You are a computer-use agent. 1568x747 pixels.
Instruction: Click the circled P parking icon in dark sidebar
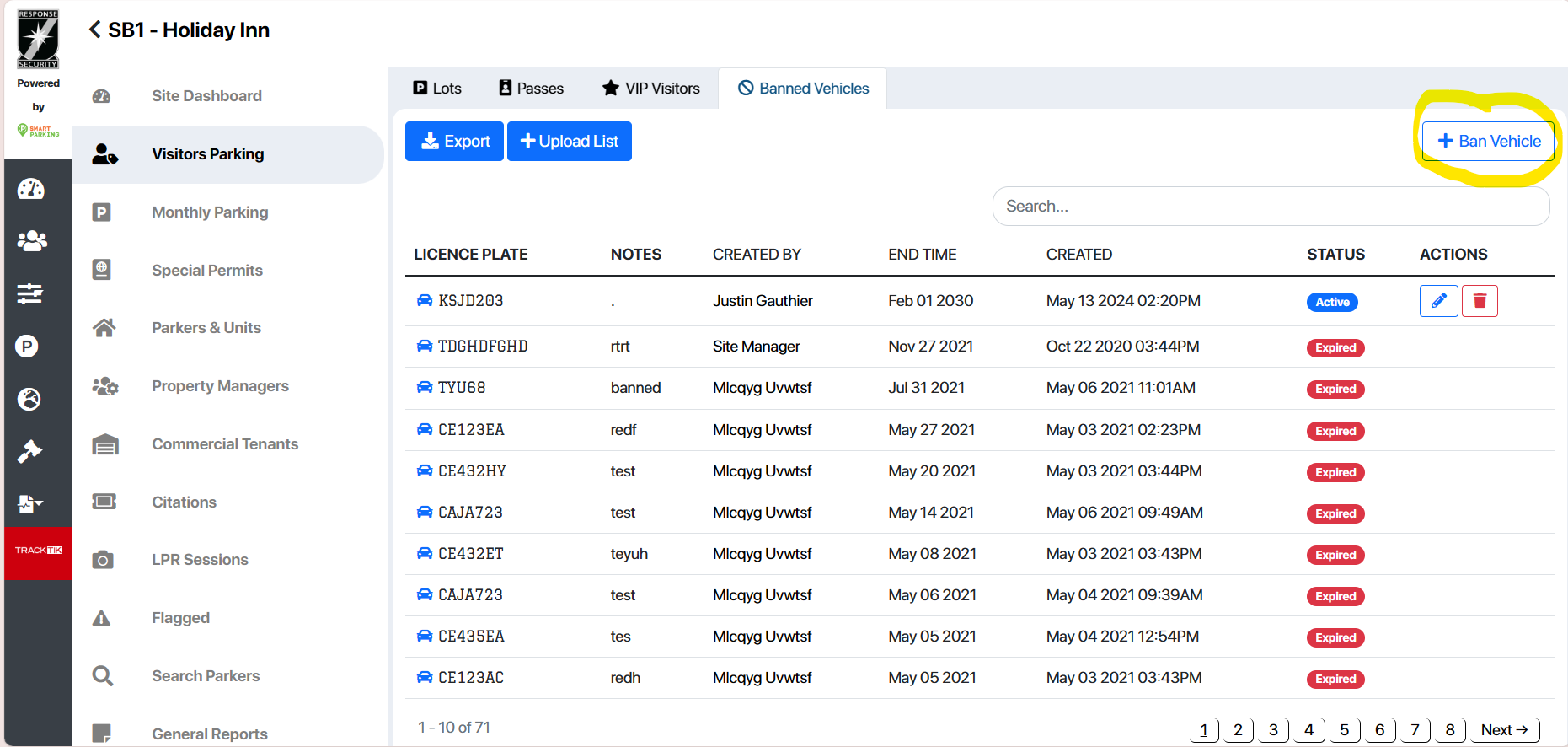coord(27,346)
